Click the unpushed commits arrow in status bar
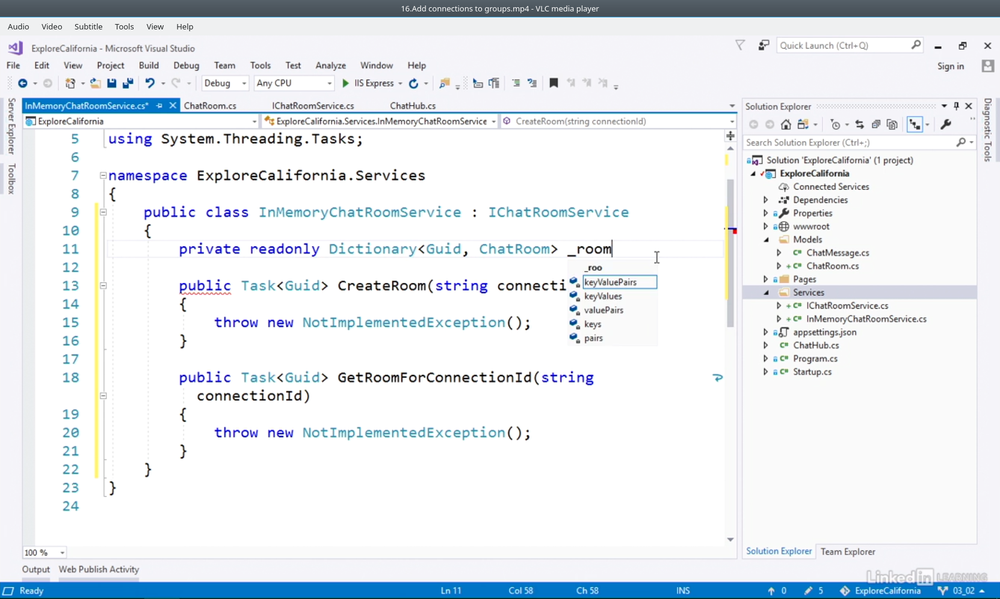This screenshot has height=599, width=1000. tap(771, 591)
